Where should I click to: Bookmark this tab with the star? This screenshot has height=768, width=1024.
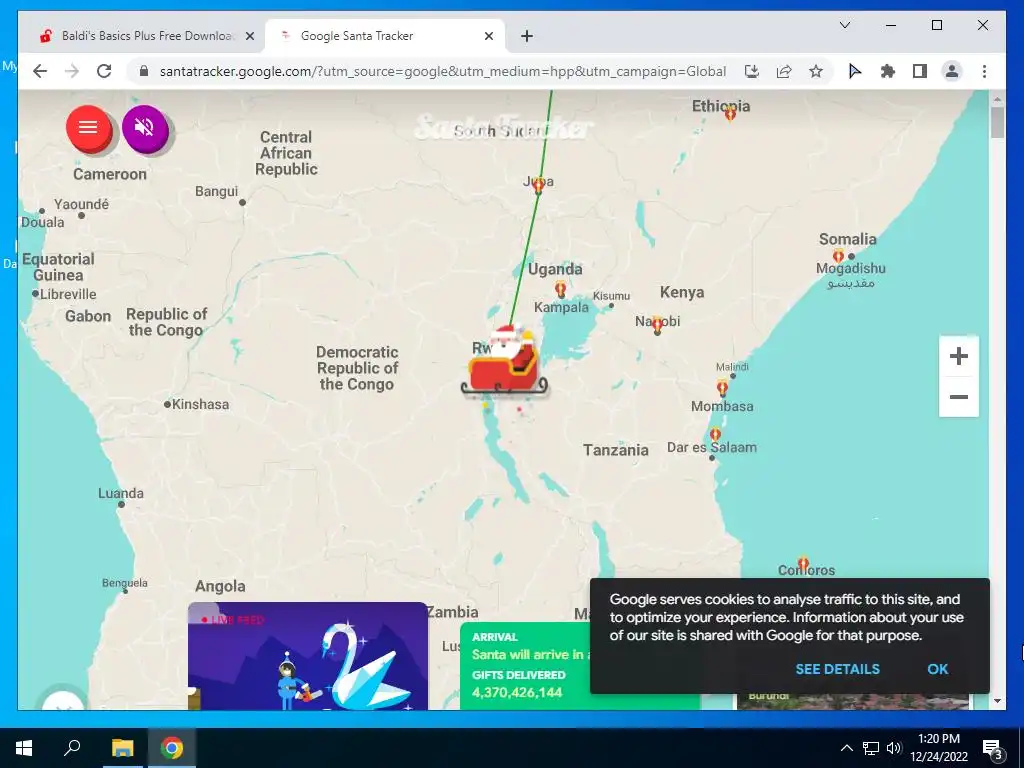tap(816, 71)
